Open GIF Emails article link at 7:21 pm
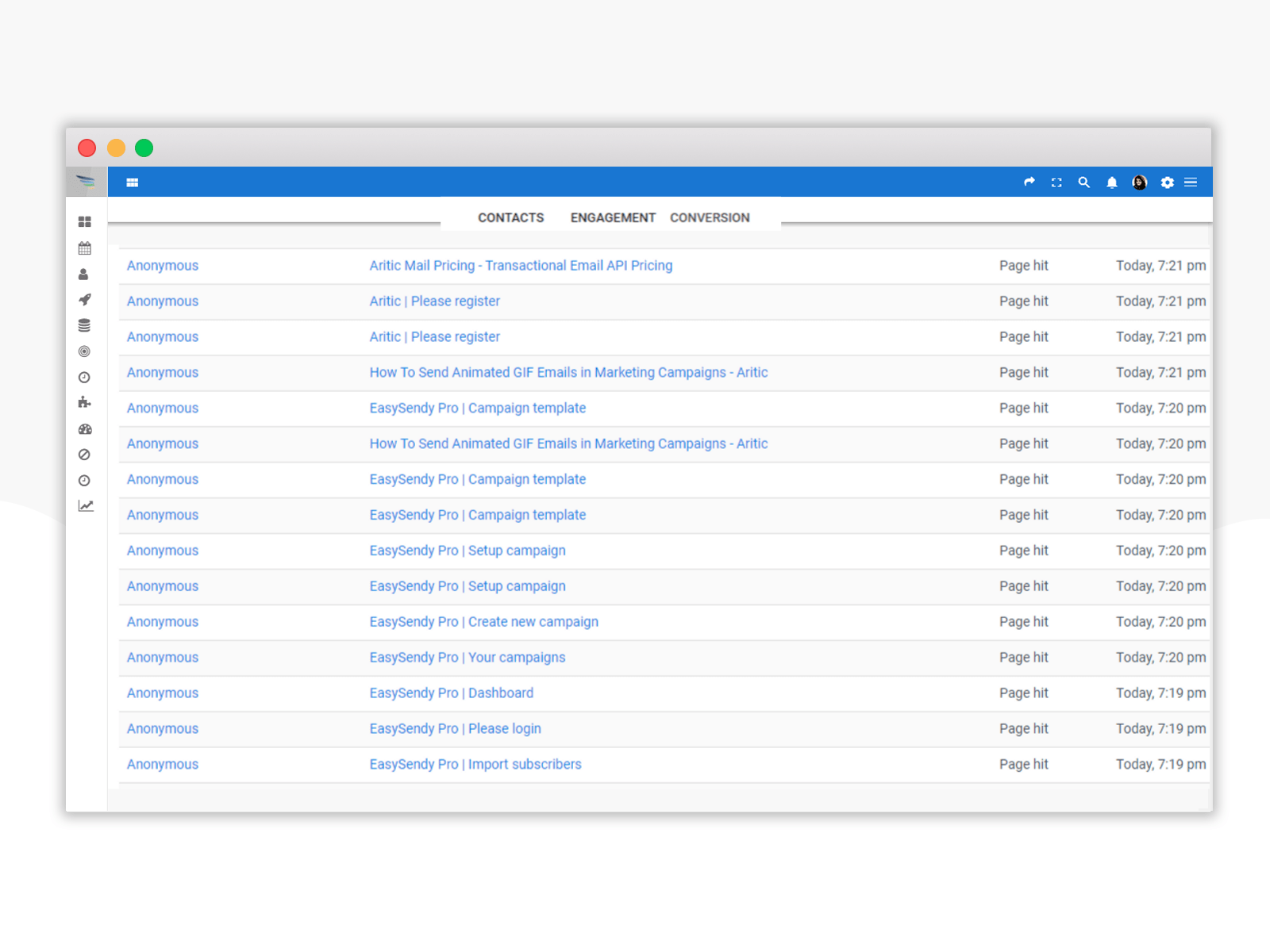 click(x=568, y=373)
